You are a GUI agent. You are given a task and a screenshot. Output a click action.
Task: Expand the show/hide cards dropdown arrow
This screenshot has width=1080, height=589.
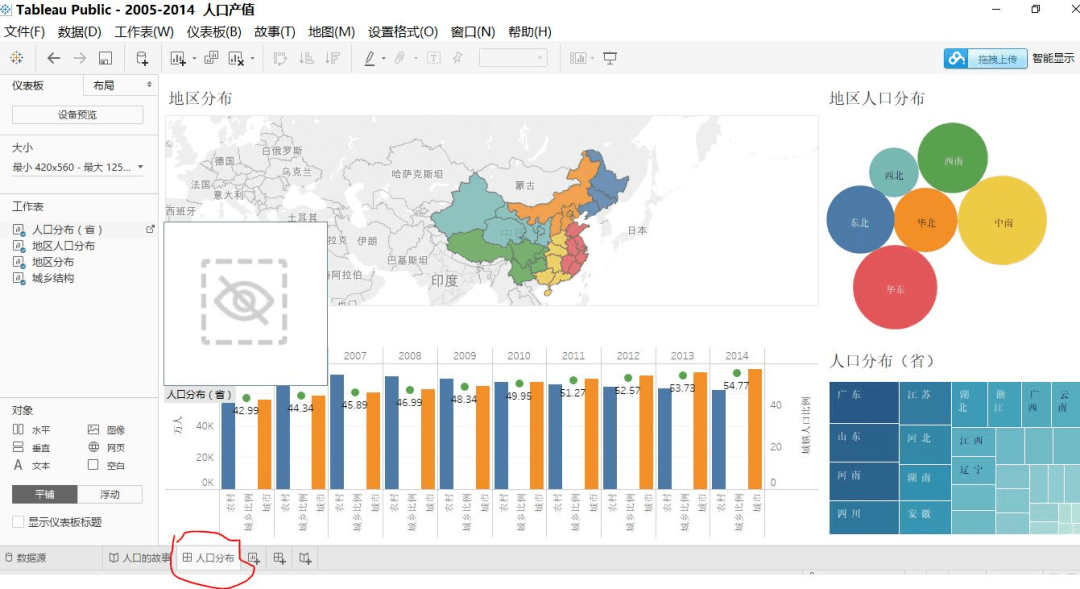pyautogui.click(x=592, y=59)
